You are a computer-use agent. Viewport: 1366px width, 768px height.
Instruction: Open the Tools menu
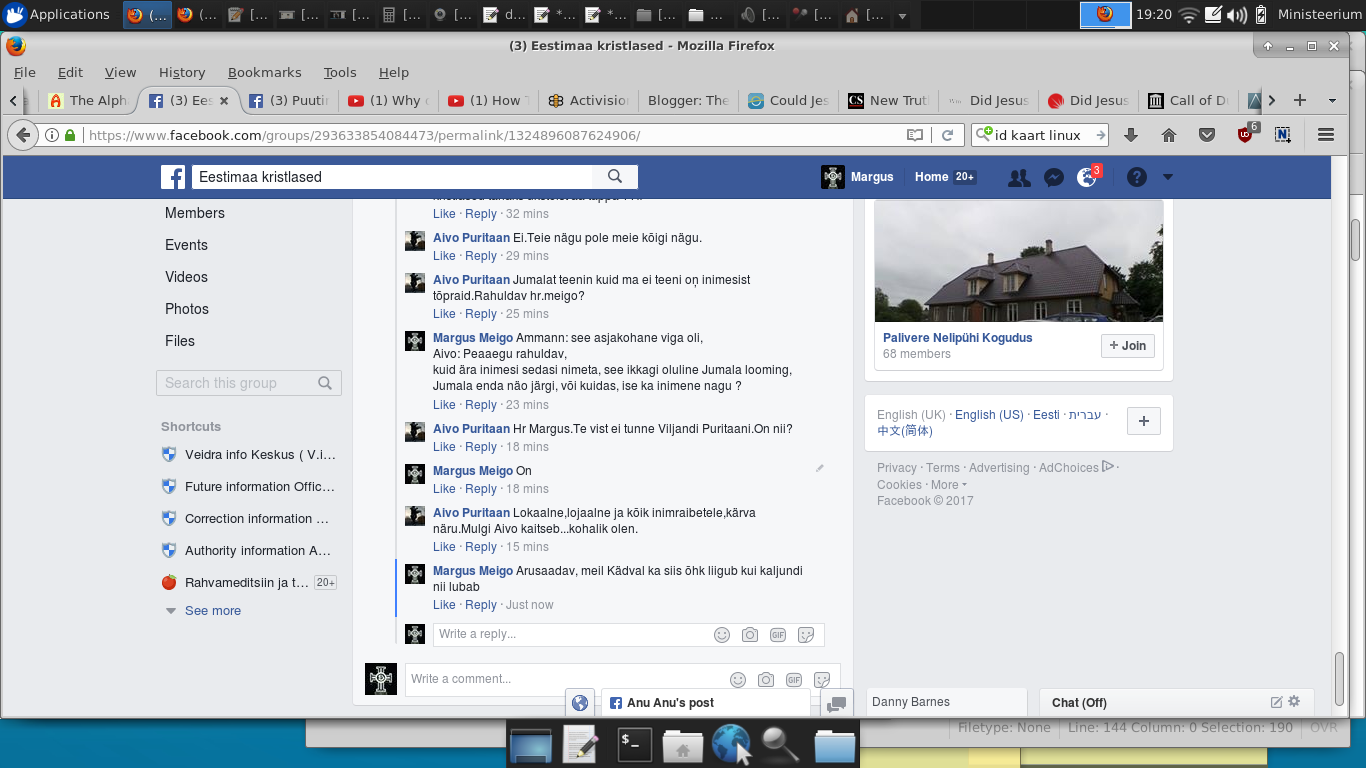(x=340, y=72)
